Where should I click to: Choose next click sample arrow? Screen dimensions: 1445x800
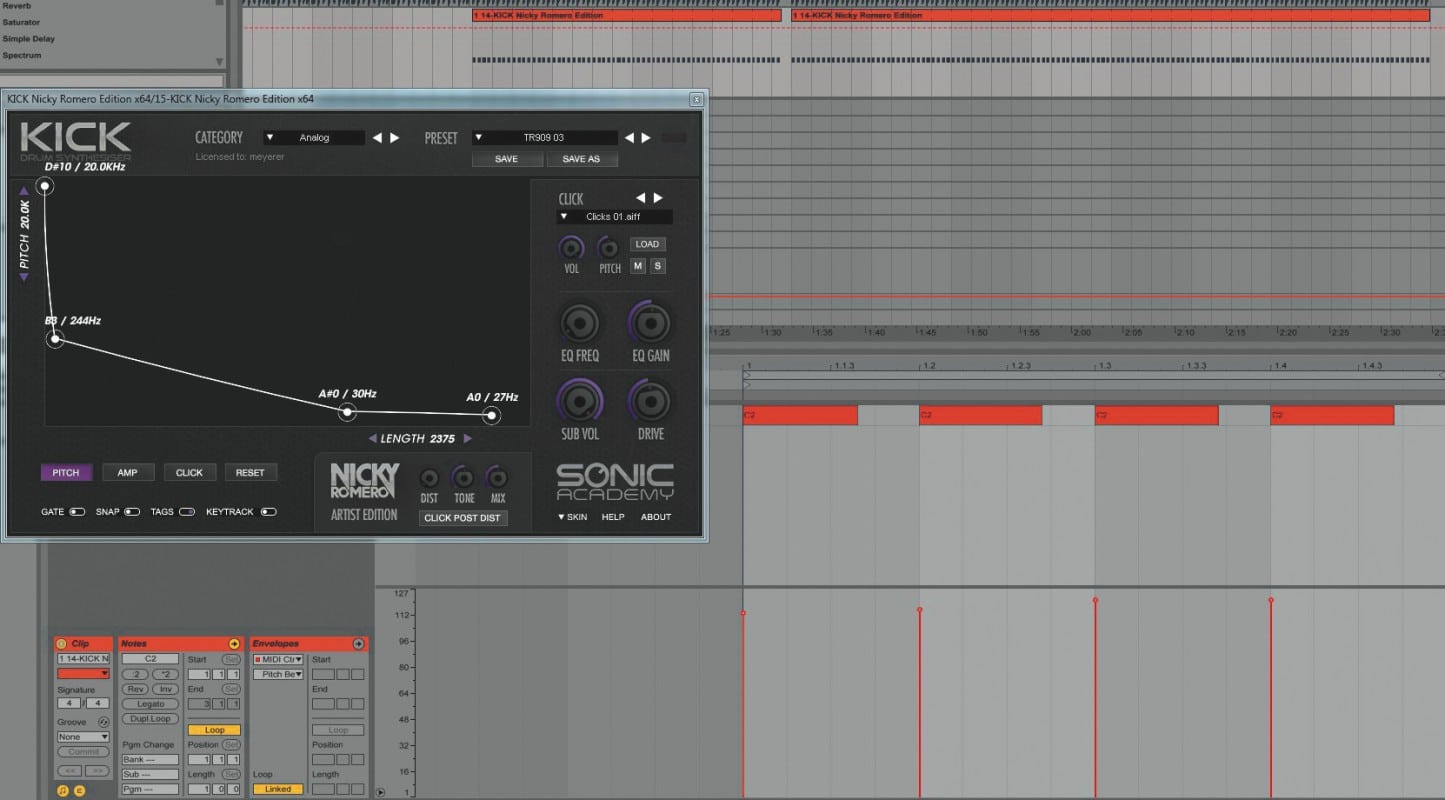click(x=658, y=198)
